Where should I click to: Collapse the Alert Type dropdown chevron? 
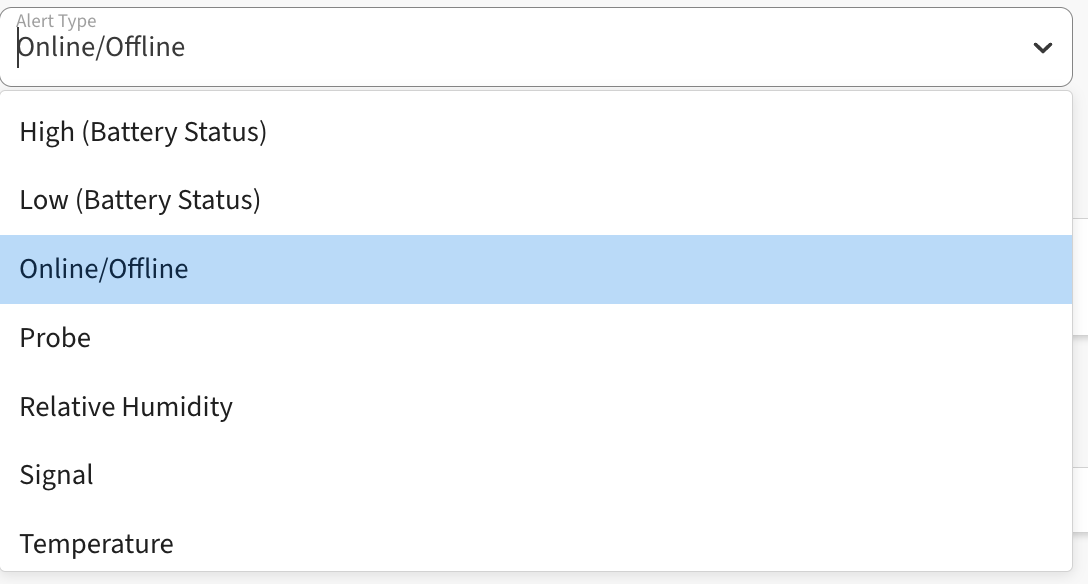[1042, 46]
